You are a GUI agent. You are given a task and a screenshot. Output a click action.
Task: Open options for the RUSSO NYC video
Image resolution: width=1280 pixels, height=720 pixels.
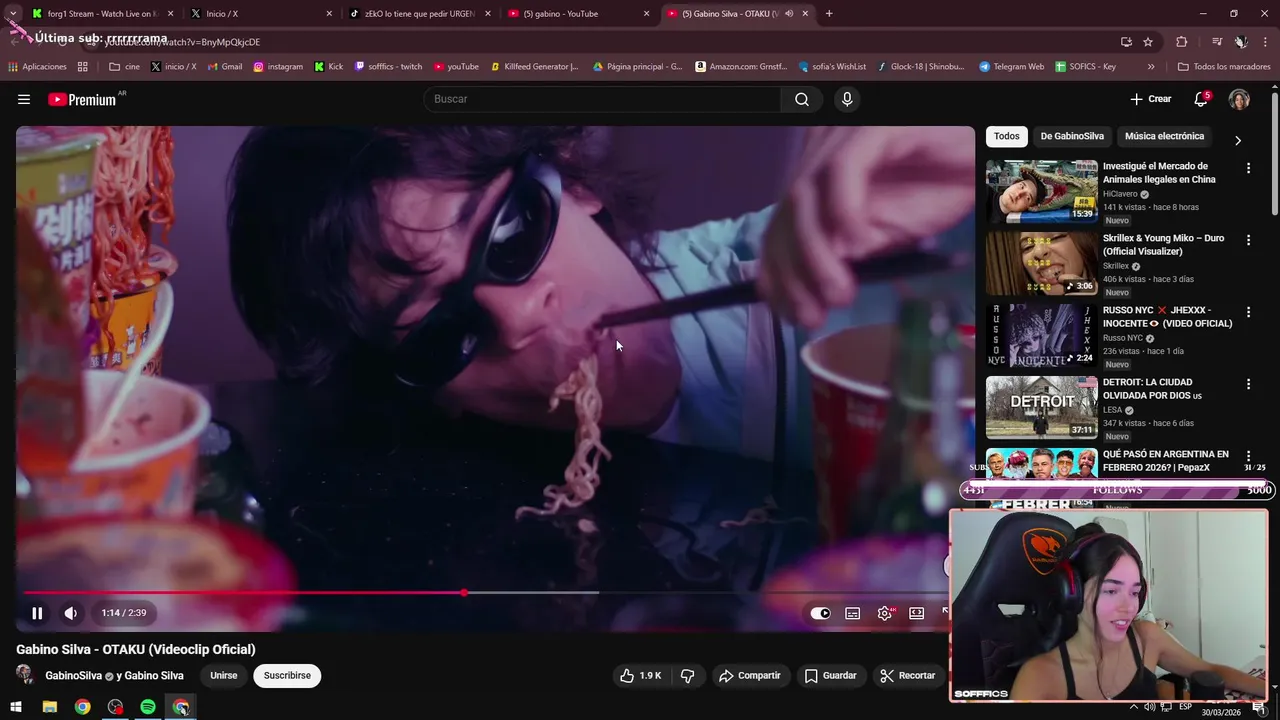[x=1248, y=312]
